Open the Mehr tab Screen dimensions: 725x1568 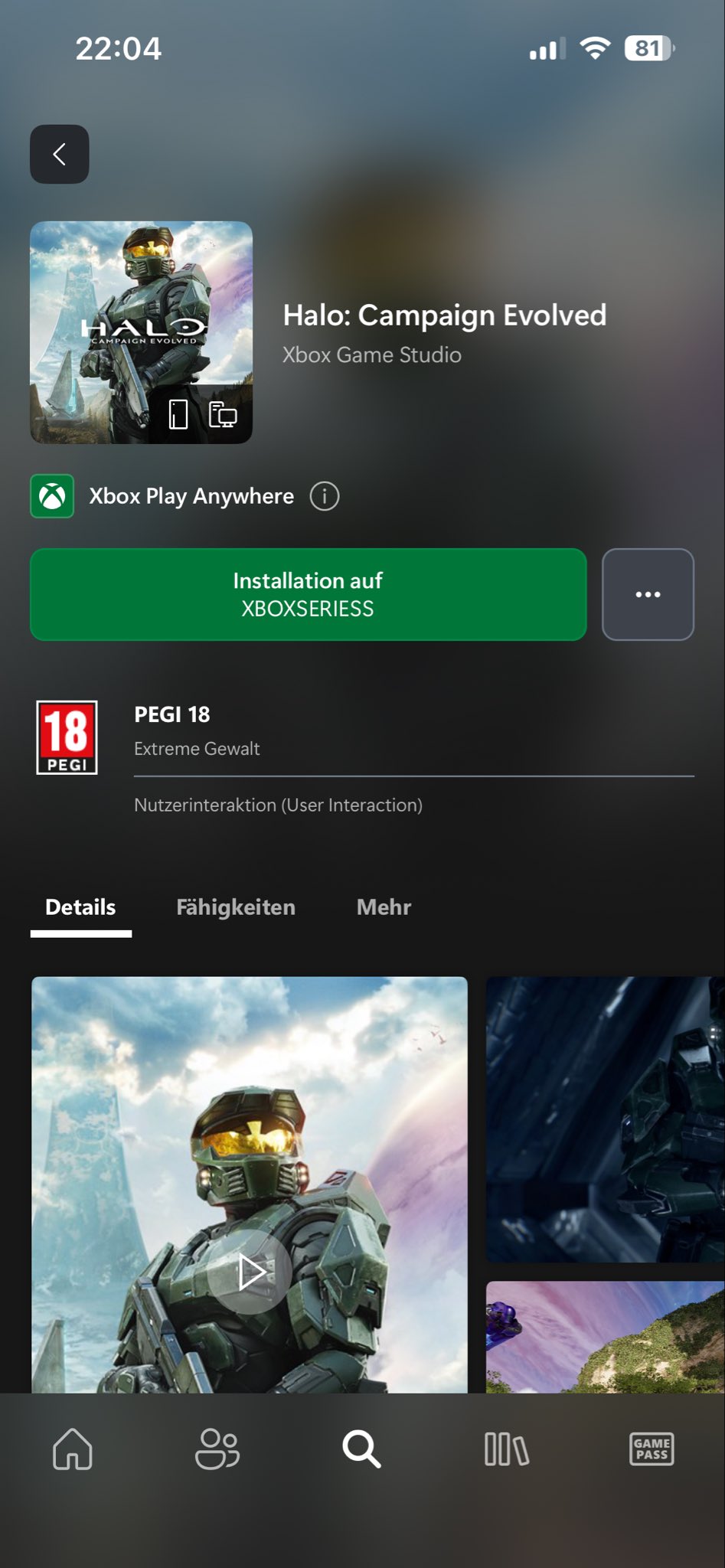[x=384, y=907]
